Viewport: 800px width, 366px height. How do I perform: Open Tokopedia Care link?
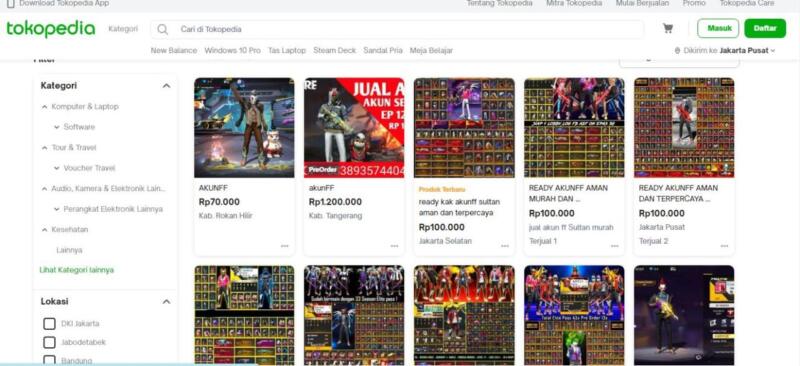coord(747,3)
